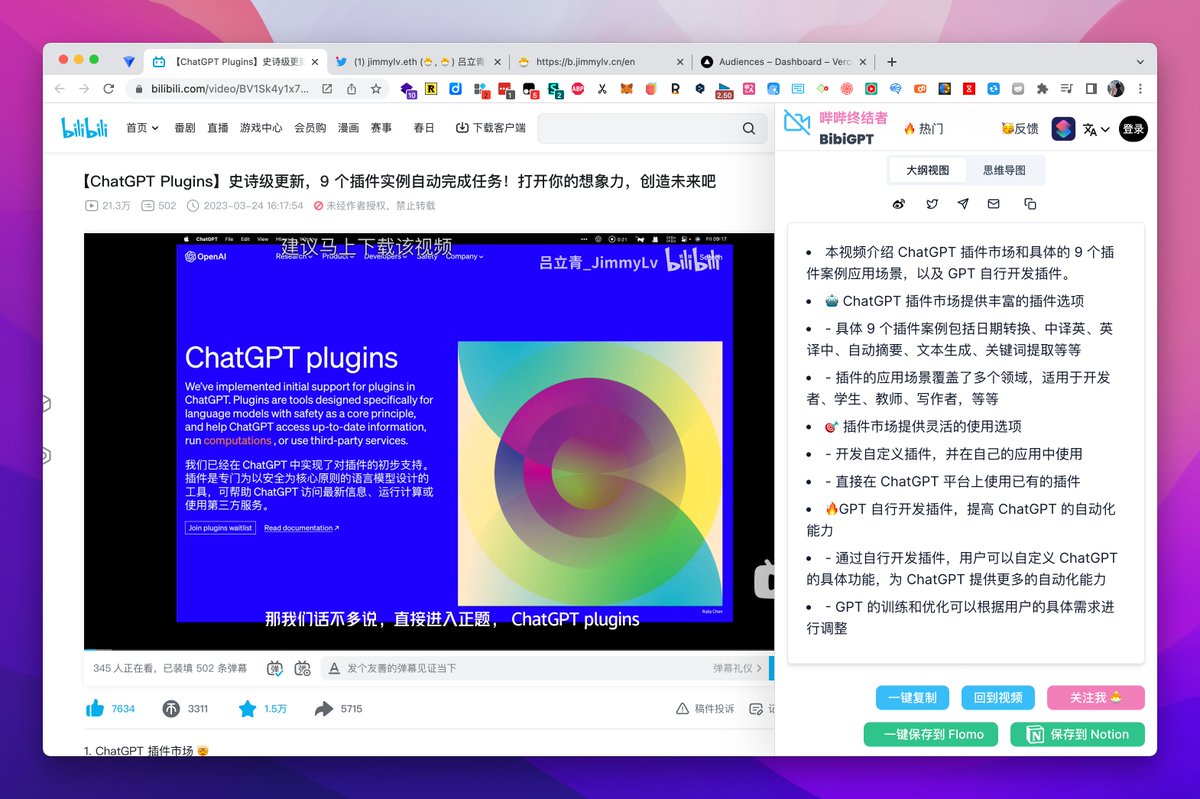Click 下载客户端 download link
Image resolution: width=1200 pixels, height=799 pixels.
coord(490,128)
